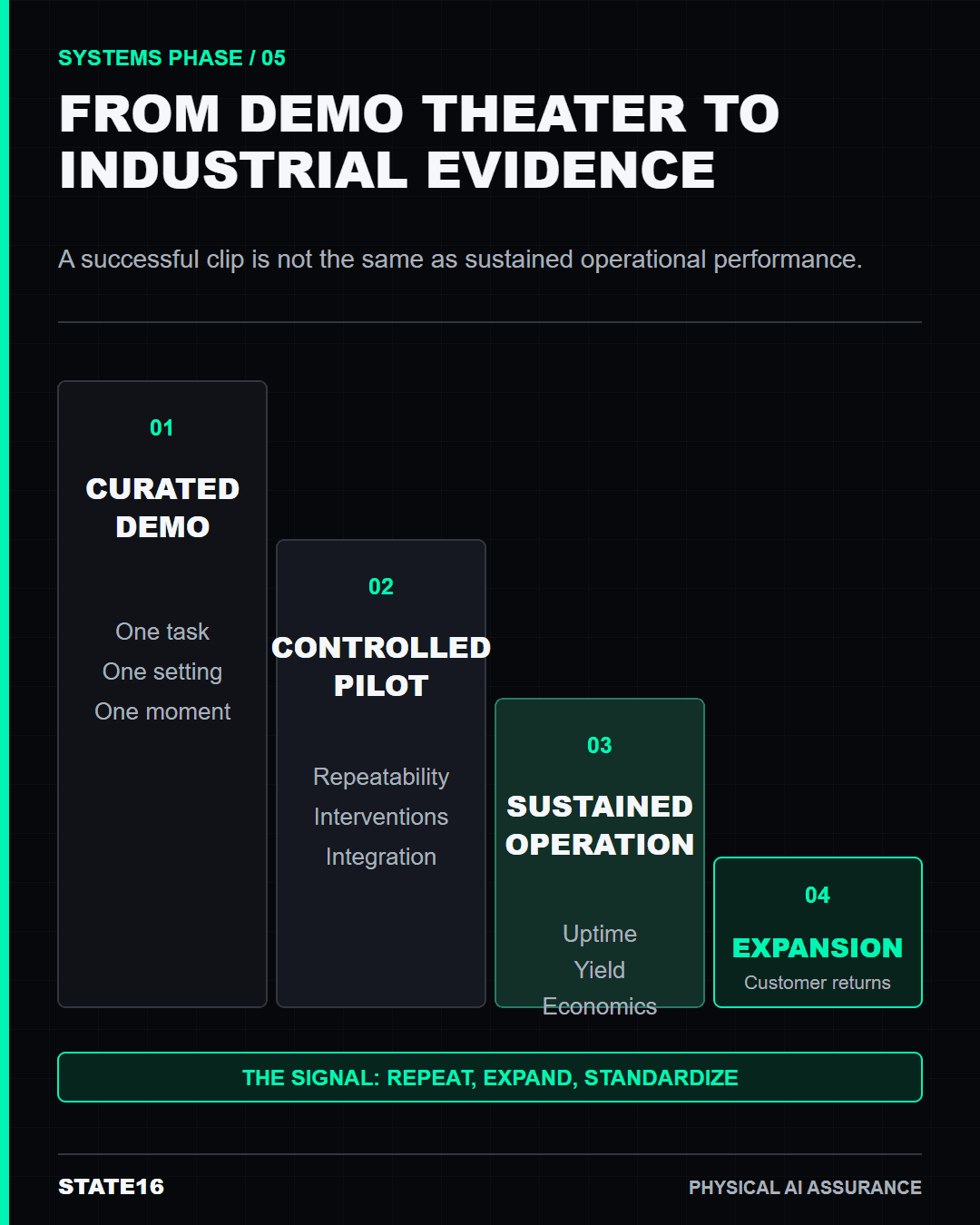Image resolution: width=980 pixels, height=1225 pixels.
Task: Select the 'CURATED DEMO' heading
Action: 162,507
